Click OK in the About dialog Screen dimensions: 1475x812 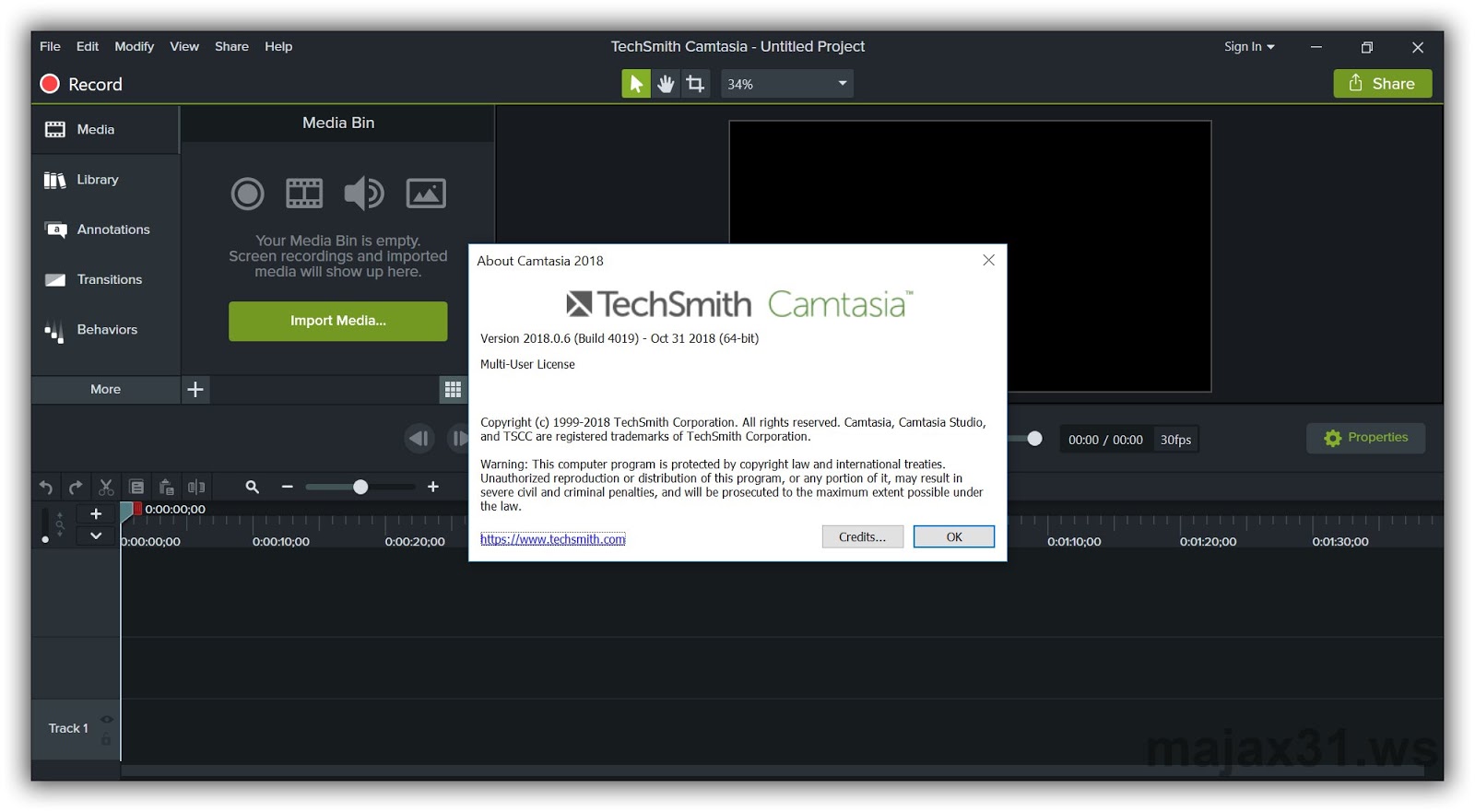click(x=954, y=536)
